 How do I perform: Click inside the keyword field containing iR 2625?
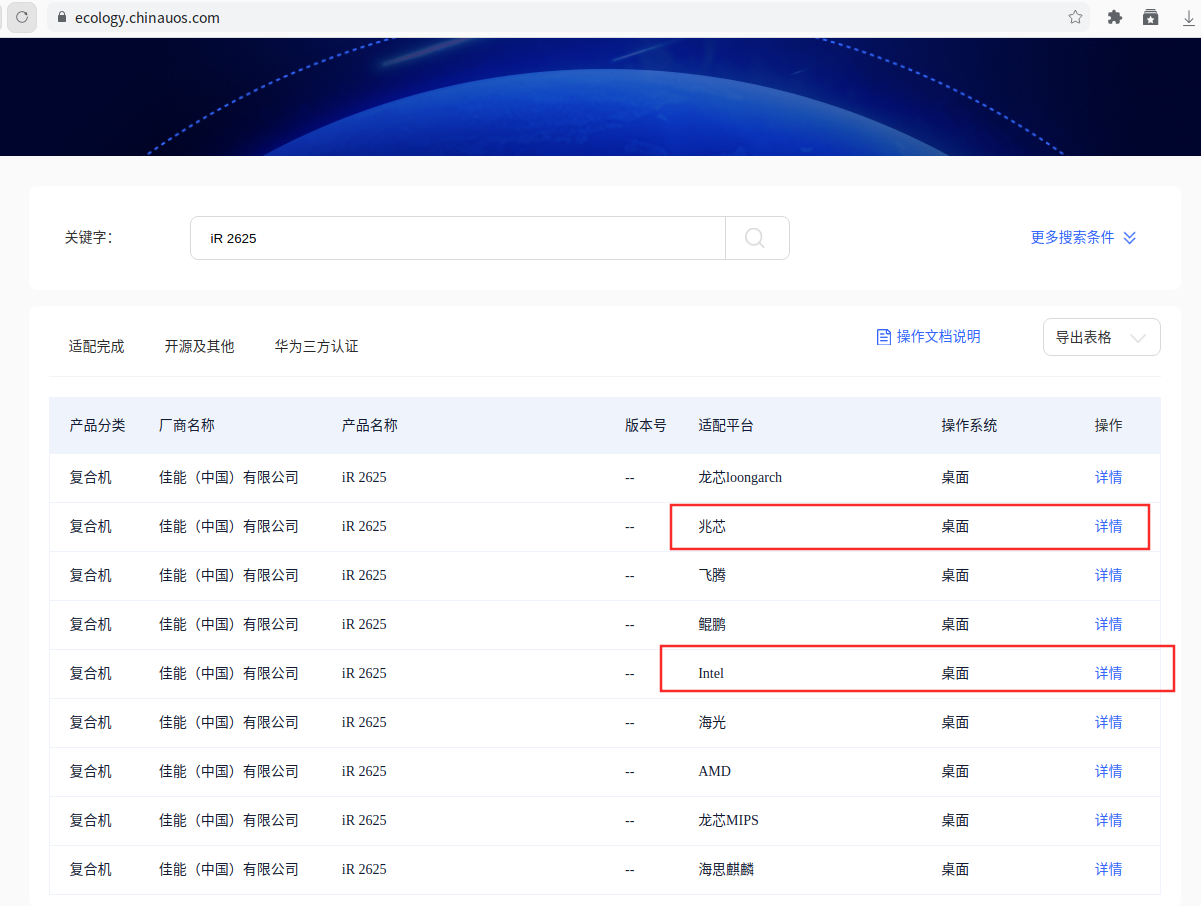pos(457,238)
